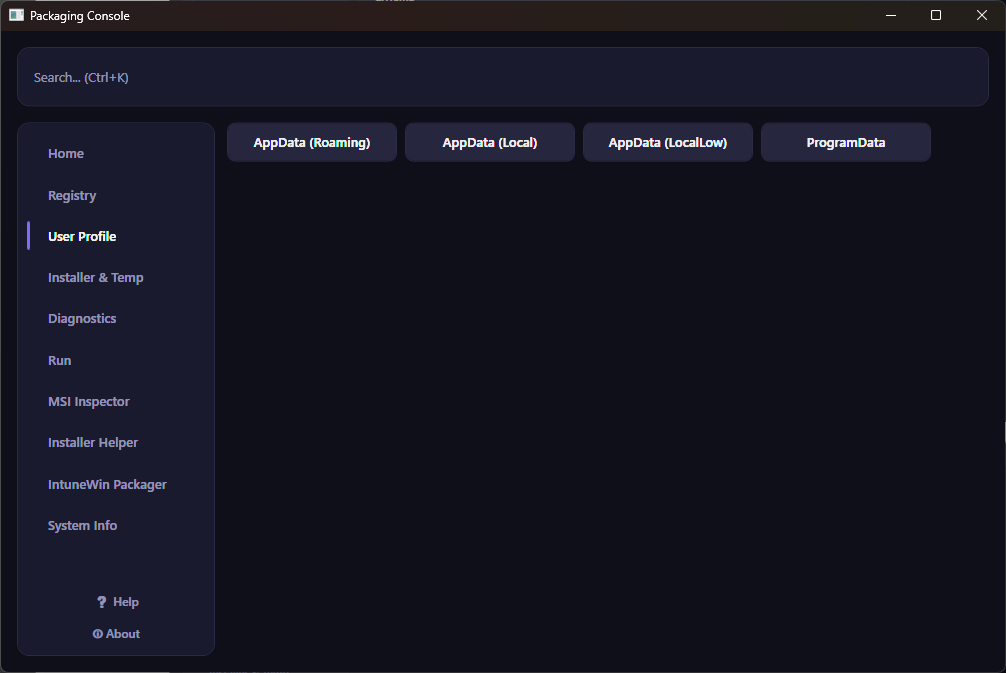Image resolution: width=1006 pixels, height=673 pixels.
Task: Minimize the Packaging Console window
Action: click(891, 15)
